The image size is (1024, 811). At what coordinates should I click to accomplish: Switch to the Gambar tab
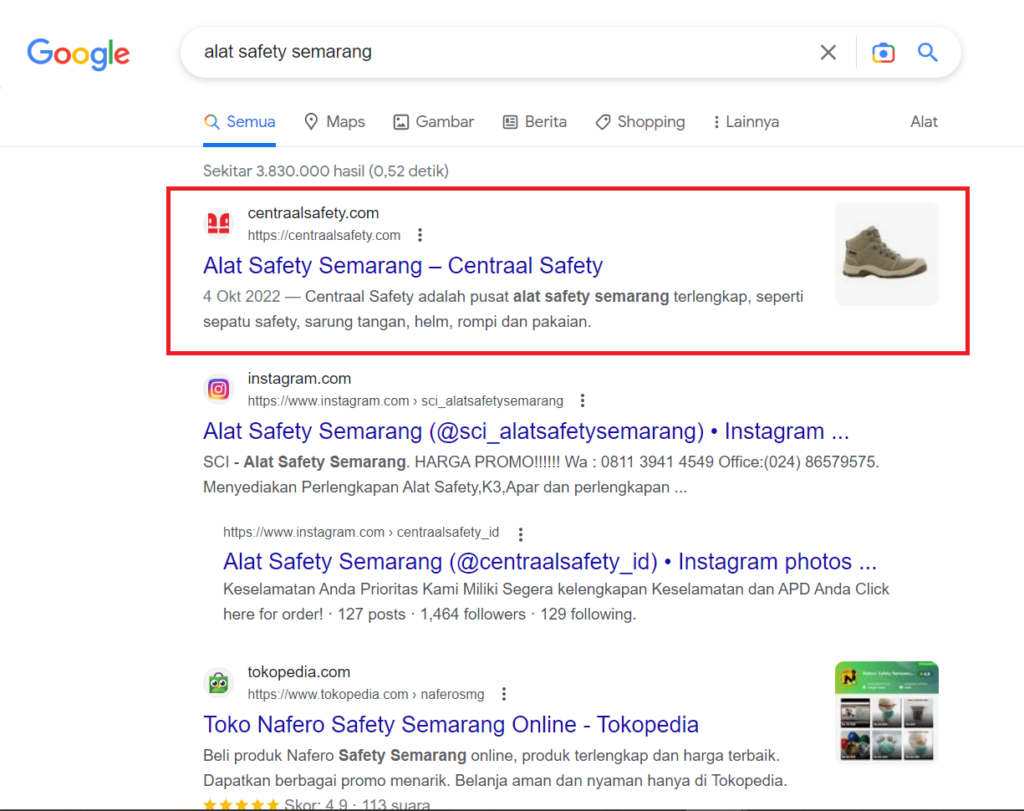tap(434, 122)
